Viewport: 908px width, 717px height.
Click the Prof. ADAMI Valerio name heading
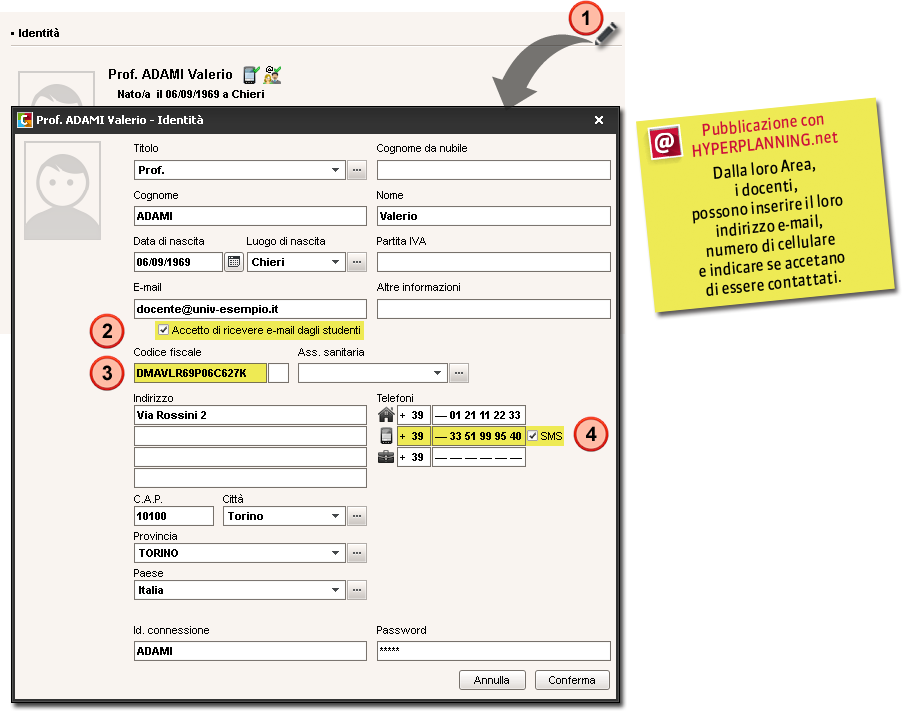point(170,74)
